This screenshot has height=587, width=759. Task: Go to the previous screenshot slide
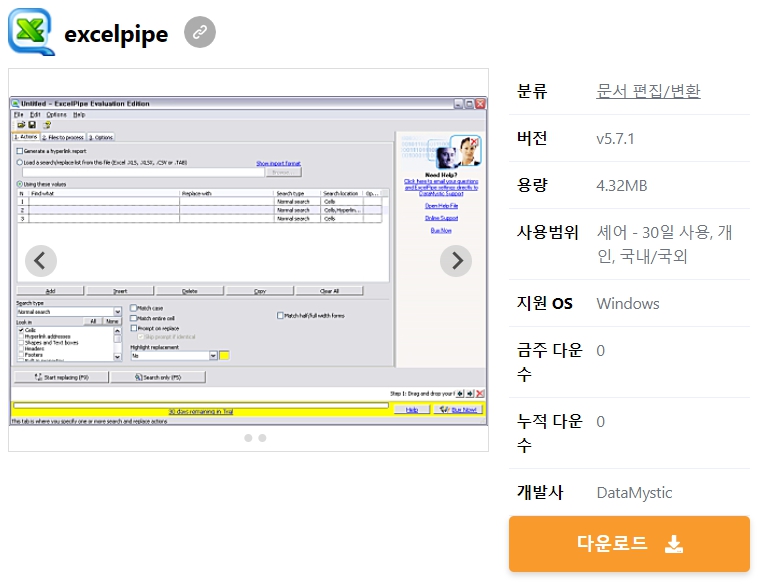pyautogui.click(x=41, y=261)
